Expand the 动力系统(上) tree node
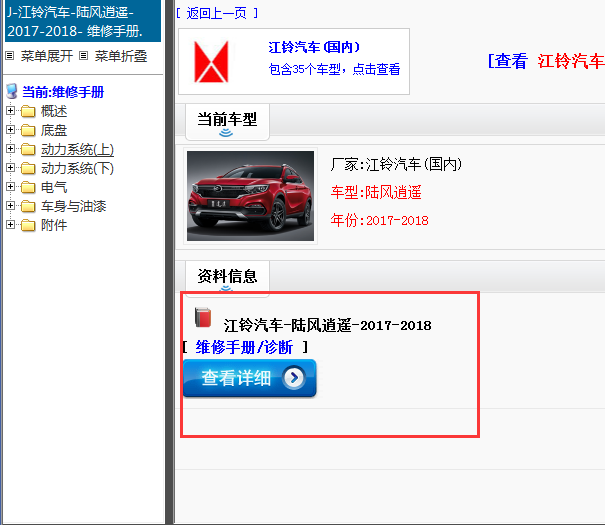605x525 pixels. (x=10, y=149)
